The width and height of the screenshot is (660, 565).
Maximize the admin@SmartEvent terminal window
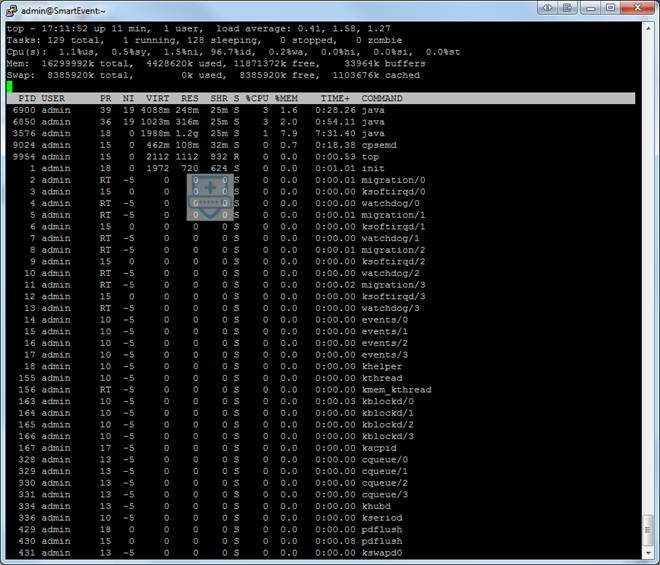point(610,8)
